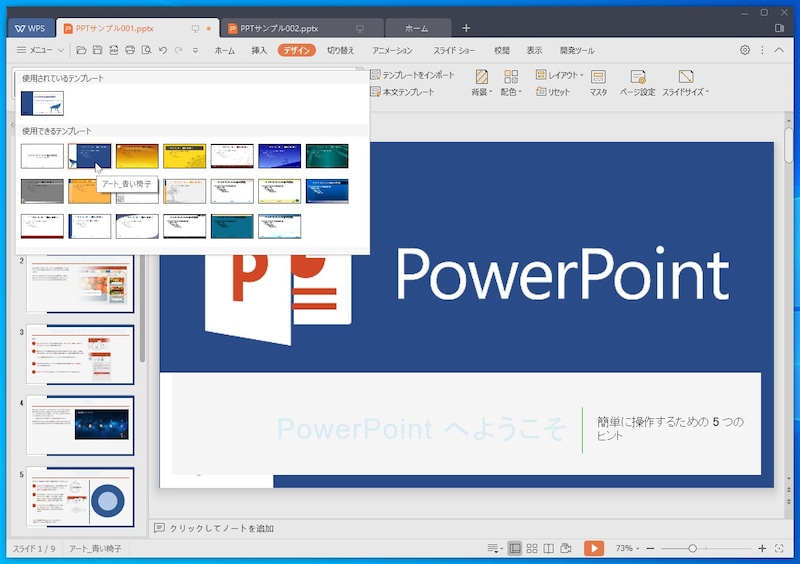This screenshot has width=800, height=564.
Task: Click body template (本文テンプレート) button
Action: pyautogui.click(x=402, y=92)
